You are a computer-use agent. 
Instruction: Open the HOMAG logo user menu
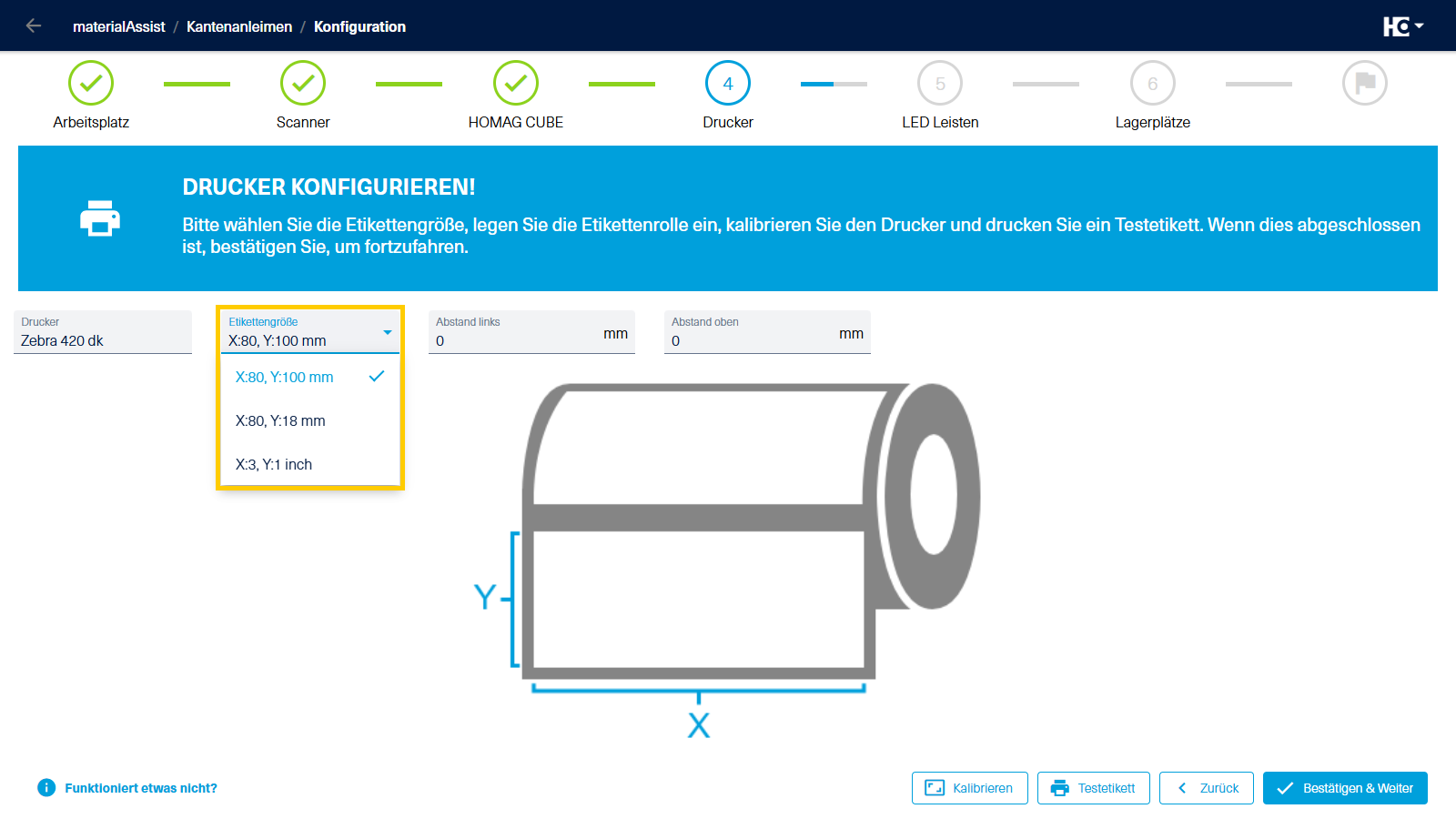pyautogui.click(x=1403, y=26)
